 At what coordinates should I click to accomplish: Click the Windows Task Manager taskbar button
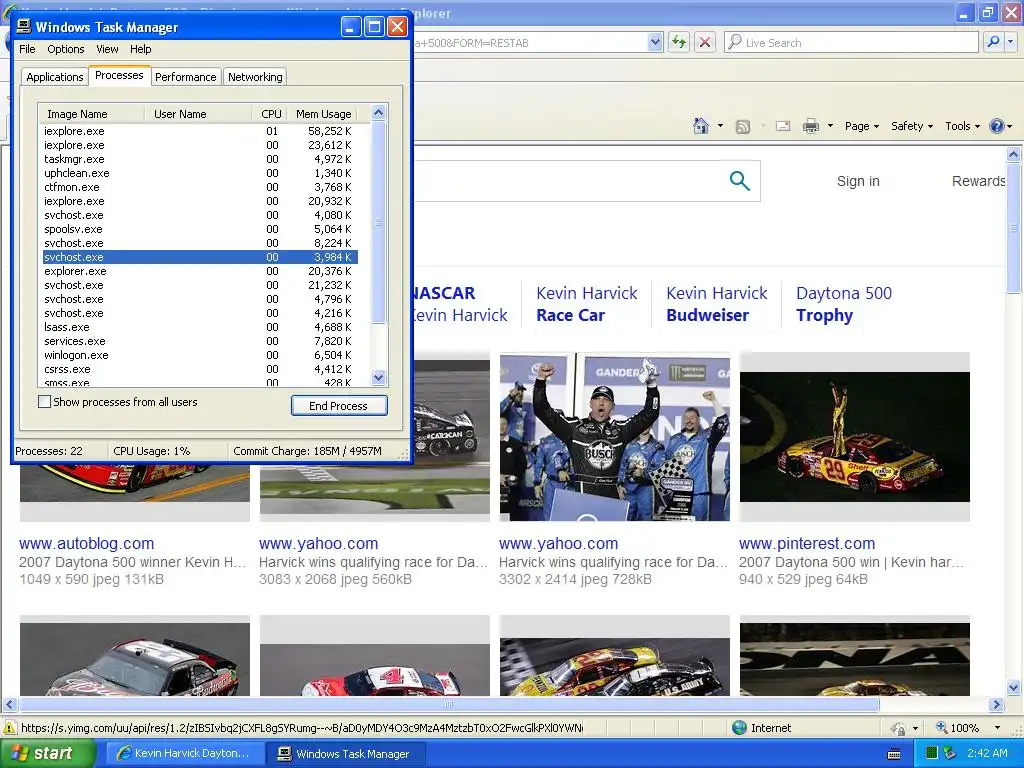pos(347,754)
